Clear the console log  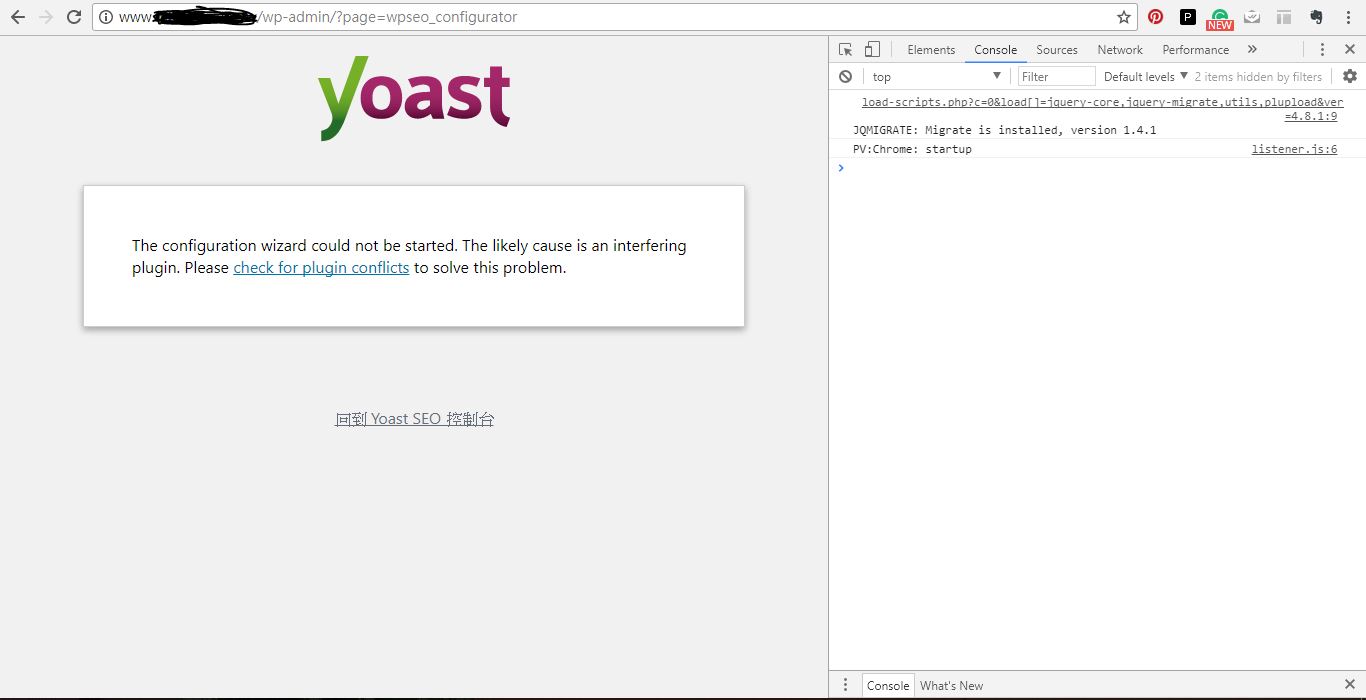point(846,76)
